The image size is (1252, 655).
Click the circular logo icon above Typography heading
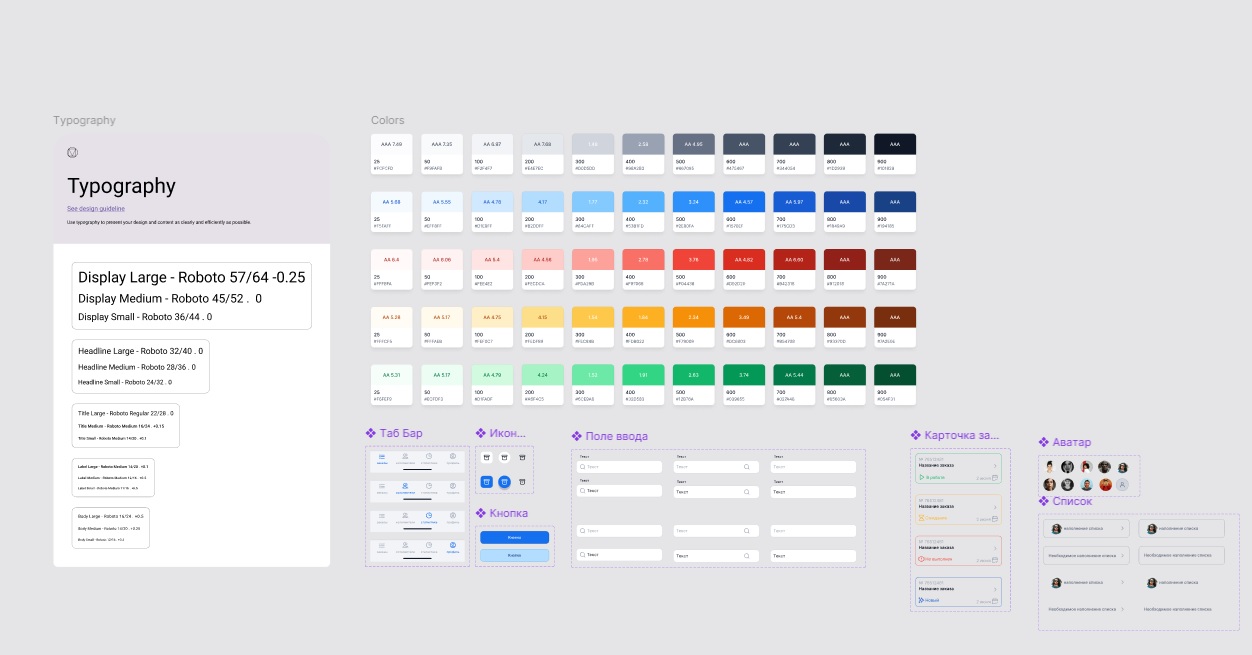72,152
